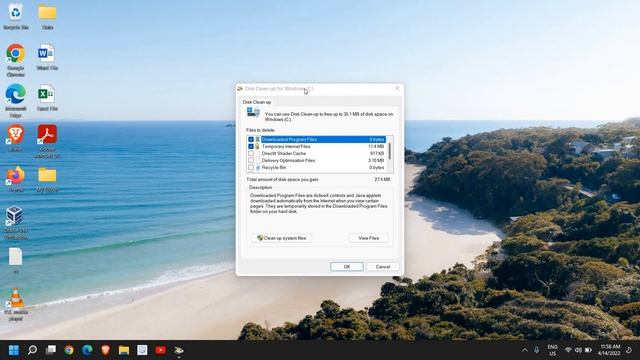Click notepad-like app icon in taskbar
Image resolution: width=640 pixels, height=360 pixels.
coord(142,350)
